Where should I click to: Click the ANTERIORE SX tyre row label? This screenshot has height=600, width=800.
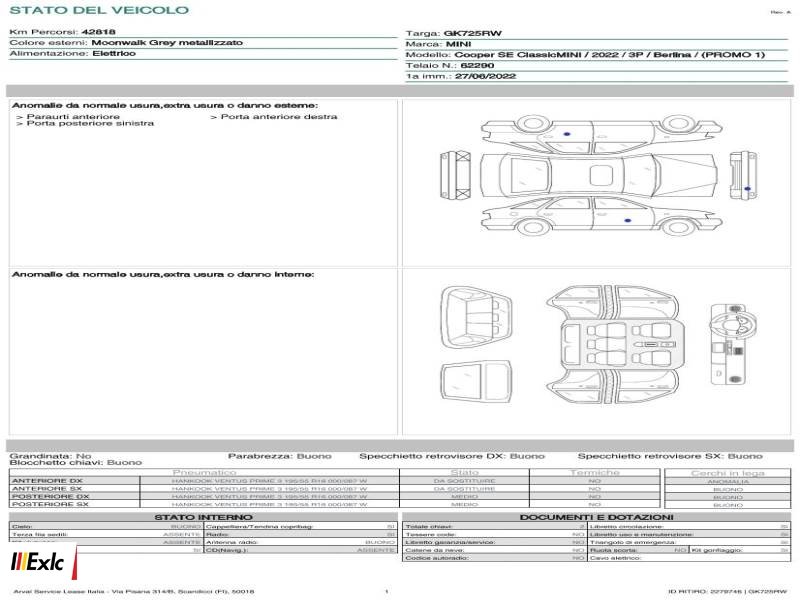[47, 488]
